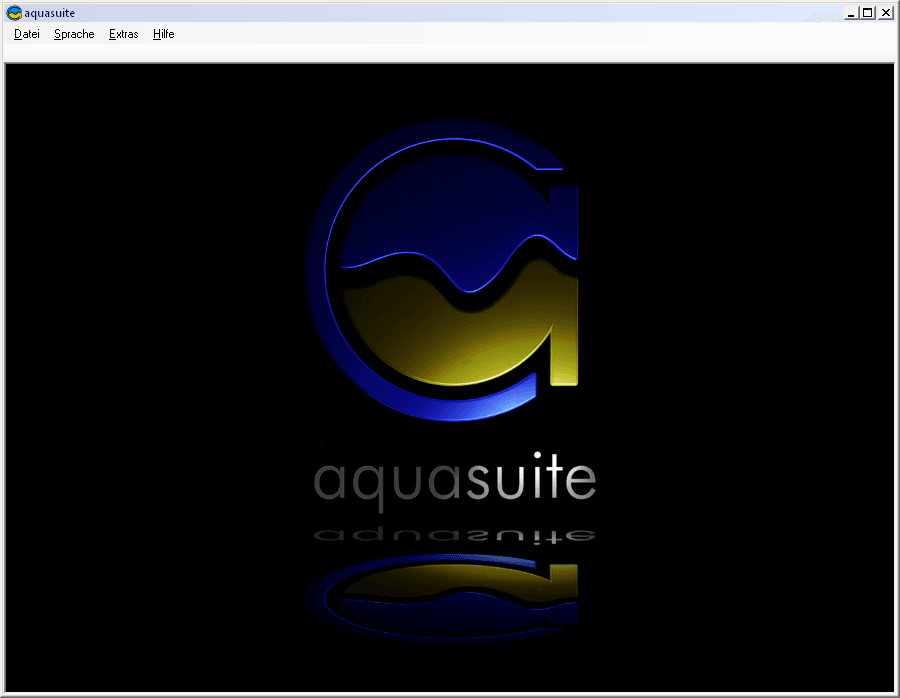
Task: Minimize the aquasuite window
Action: [851, 13]
